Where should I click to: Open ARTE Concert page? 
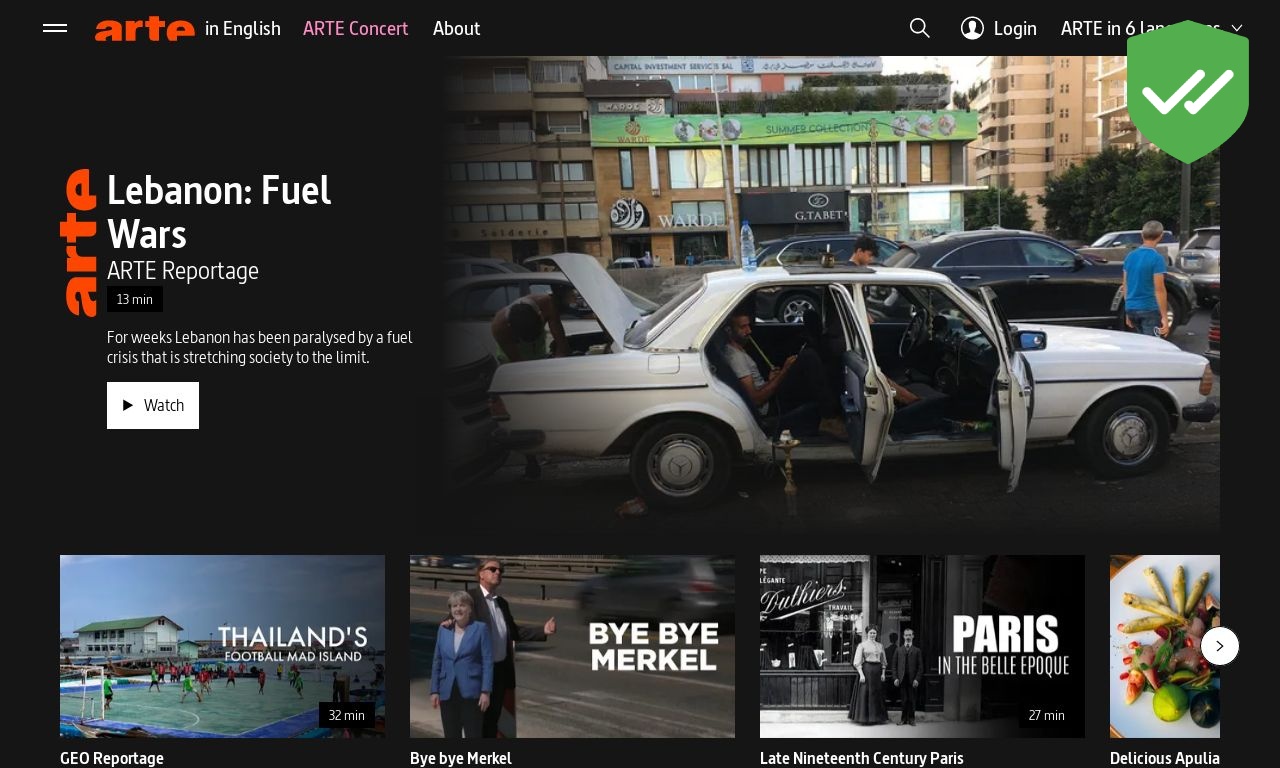(x=356, y=28)
